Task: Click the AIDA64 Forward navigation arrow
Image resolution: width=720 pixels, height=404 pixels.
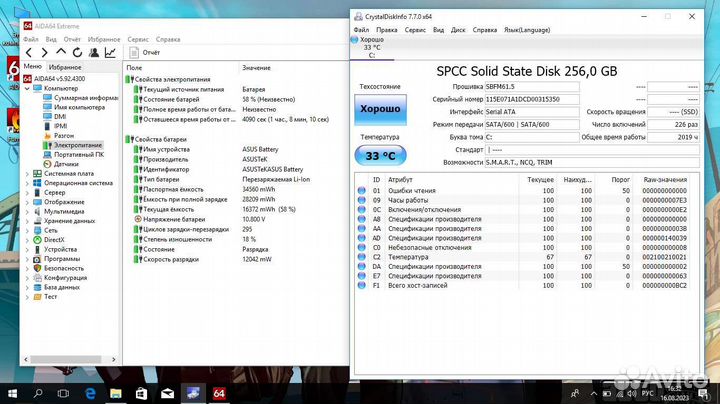Action: [x=44, y=52]
